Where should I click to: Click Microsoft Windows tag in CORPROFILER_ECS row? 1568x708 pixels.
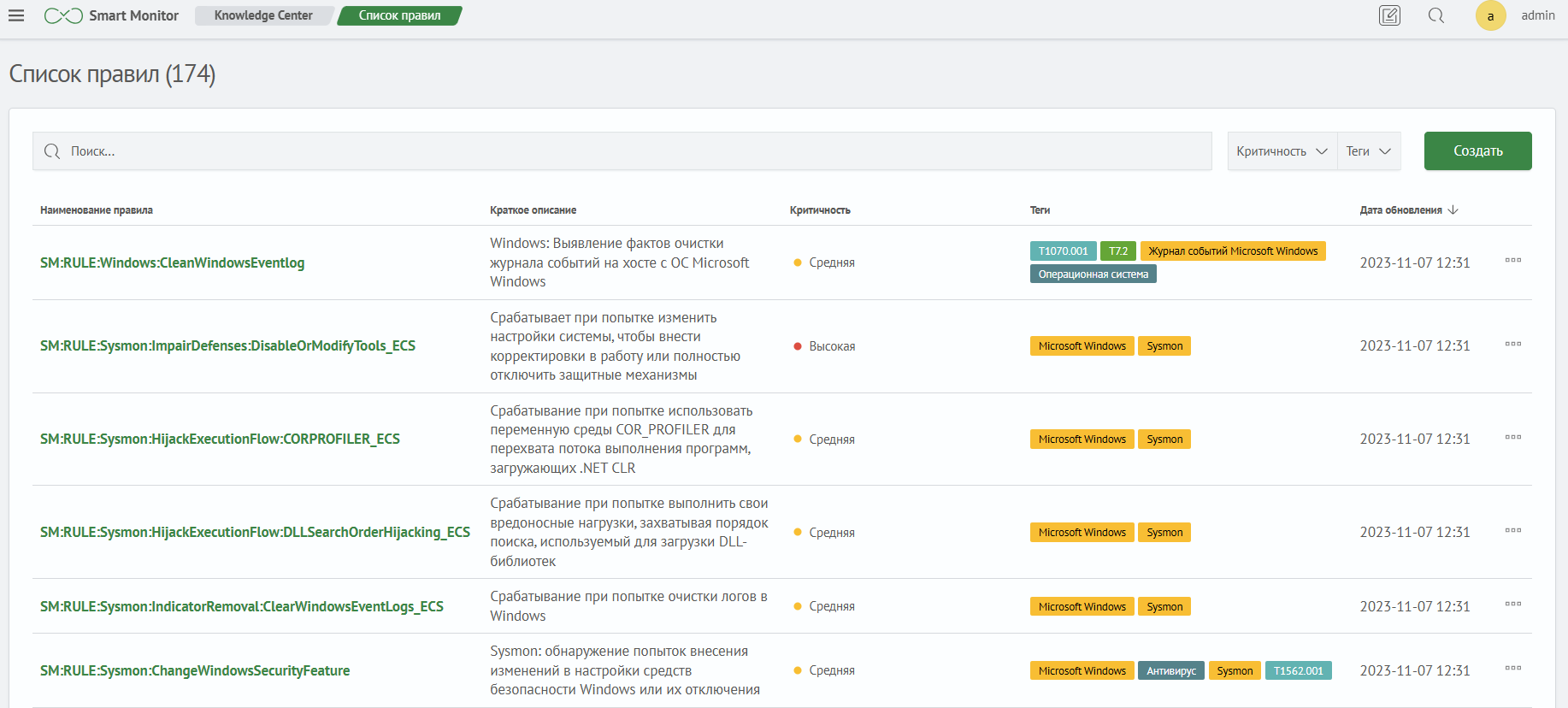(x=1082, y=439)
